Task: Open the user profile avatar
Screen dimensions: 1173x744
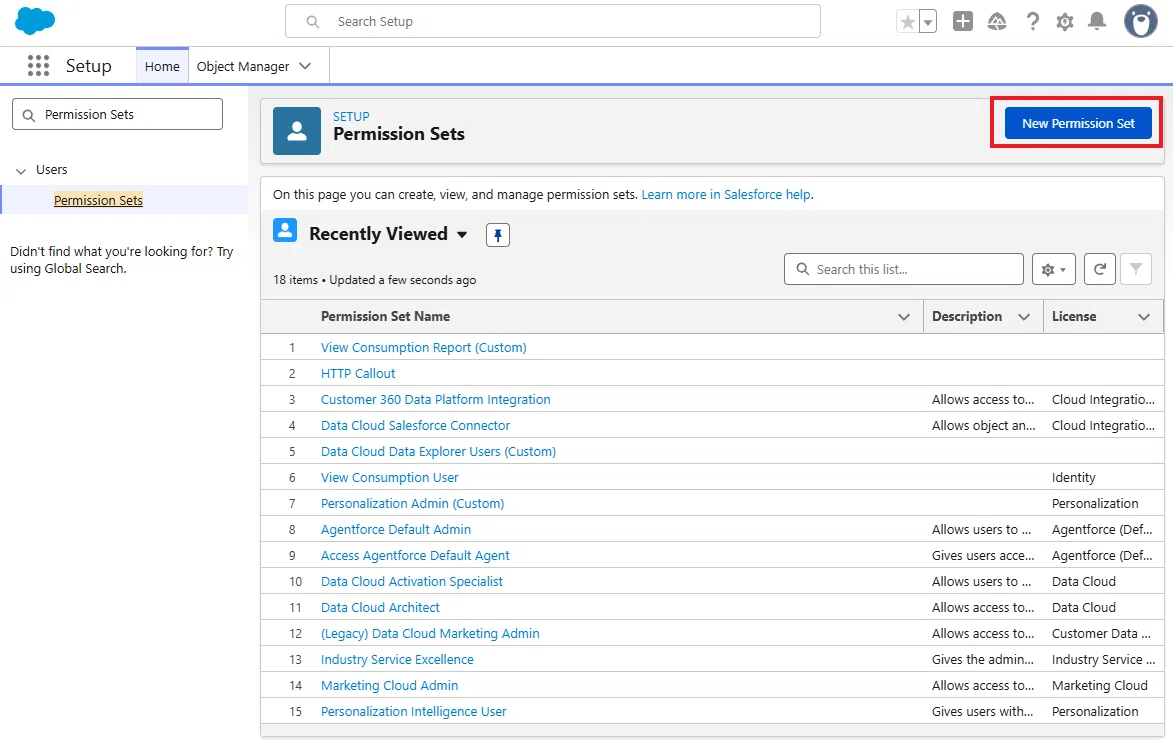Action: [1140, 22]
